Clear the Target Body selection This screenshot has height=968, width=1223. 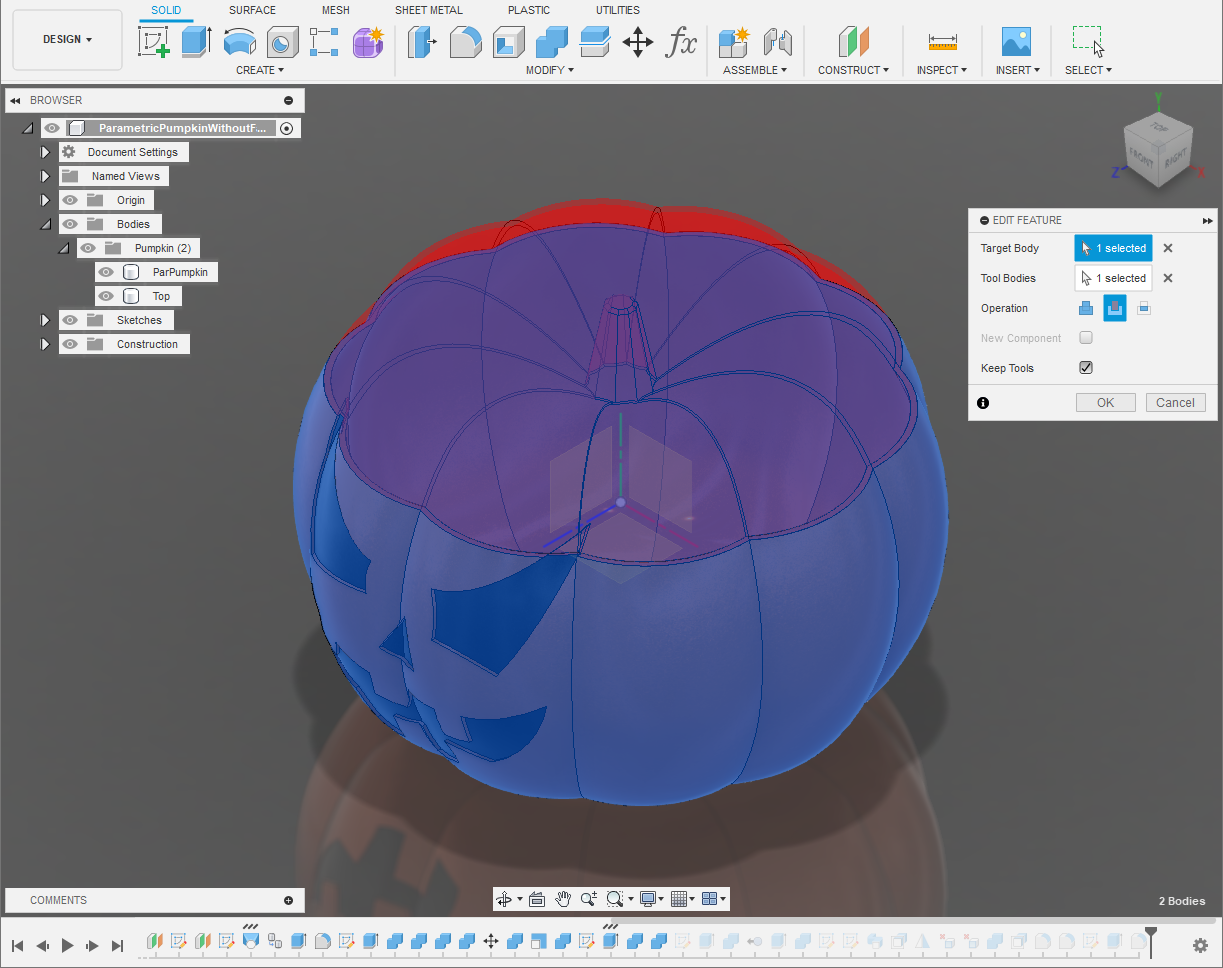[1168, 248]
